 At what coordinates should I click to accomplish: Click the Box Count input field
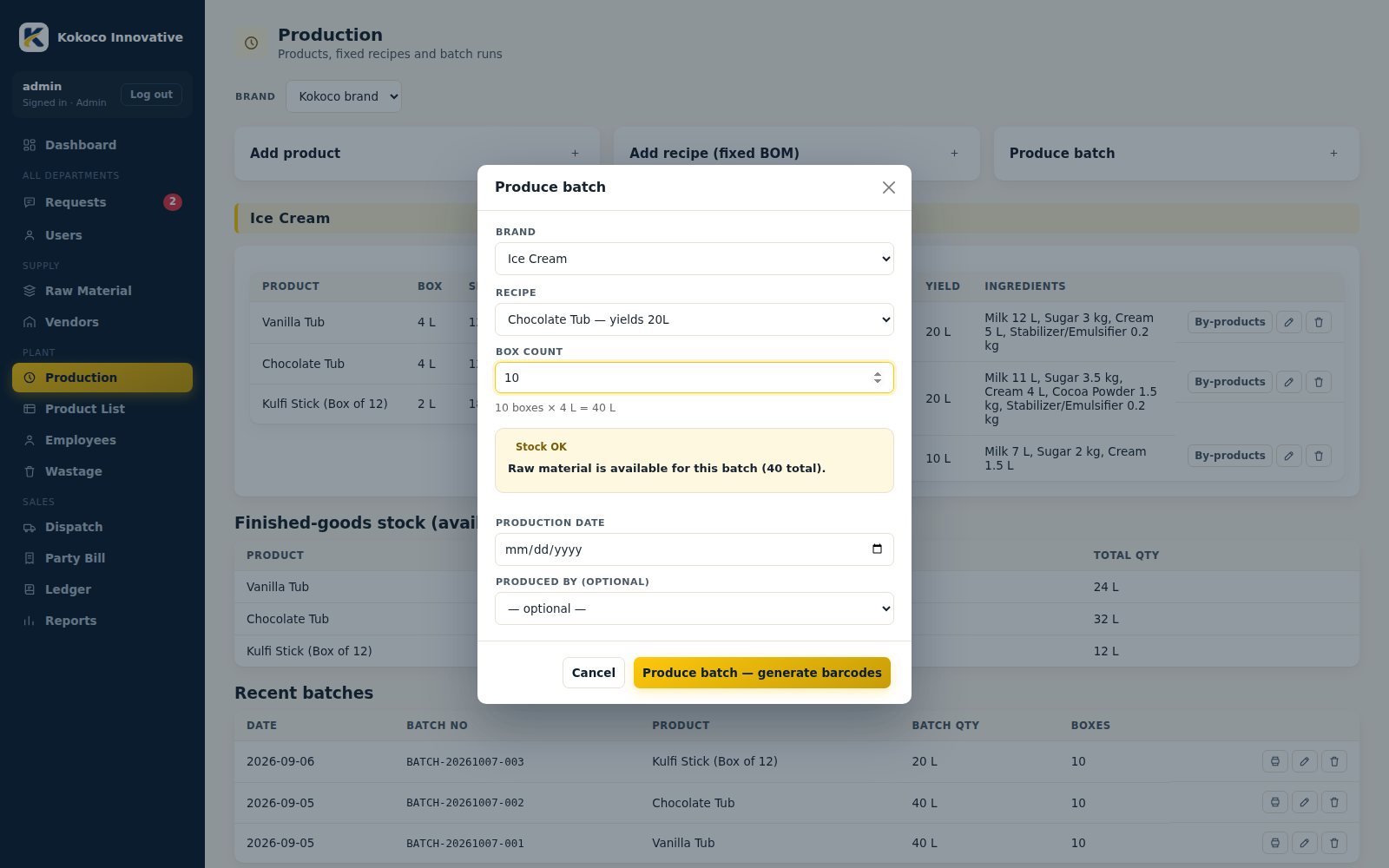pos(694,378)
